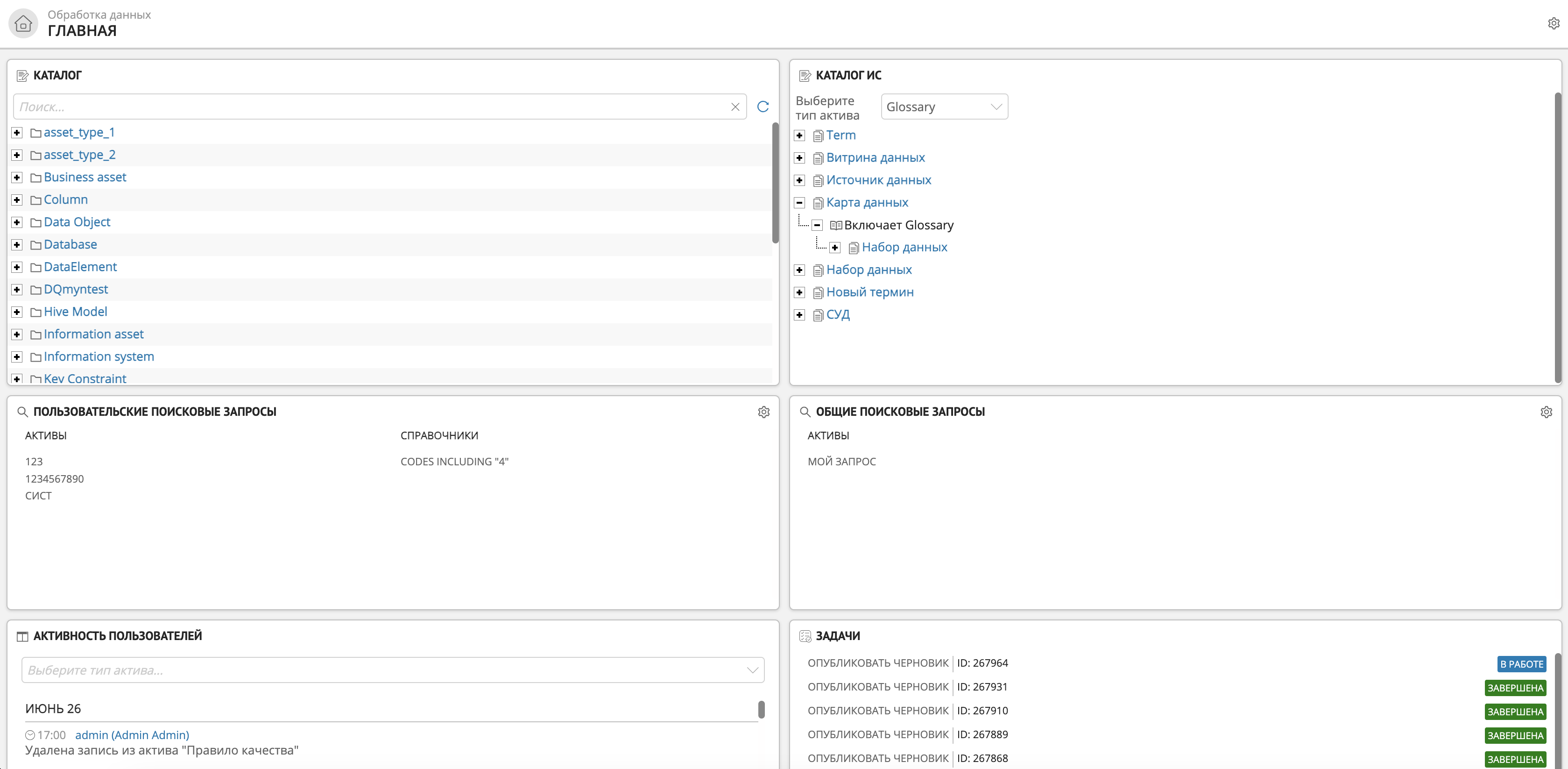This screenshot has height=769, width=1568.
Task: Open the Источник данных link
Action: [x=878, y=180]
